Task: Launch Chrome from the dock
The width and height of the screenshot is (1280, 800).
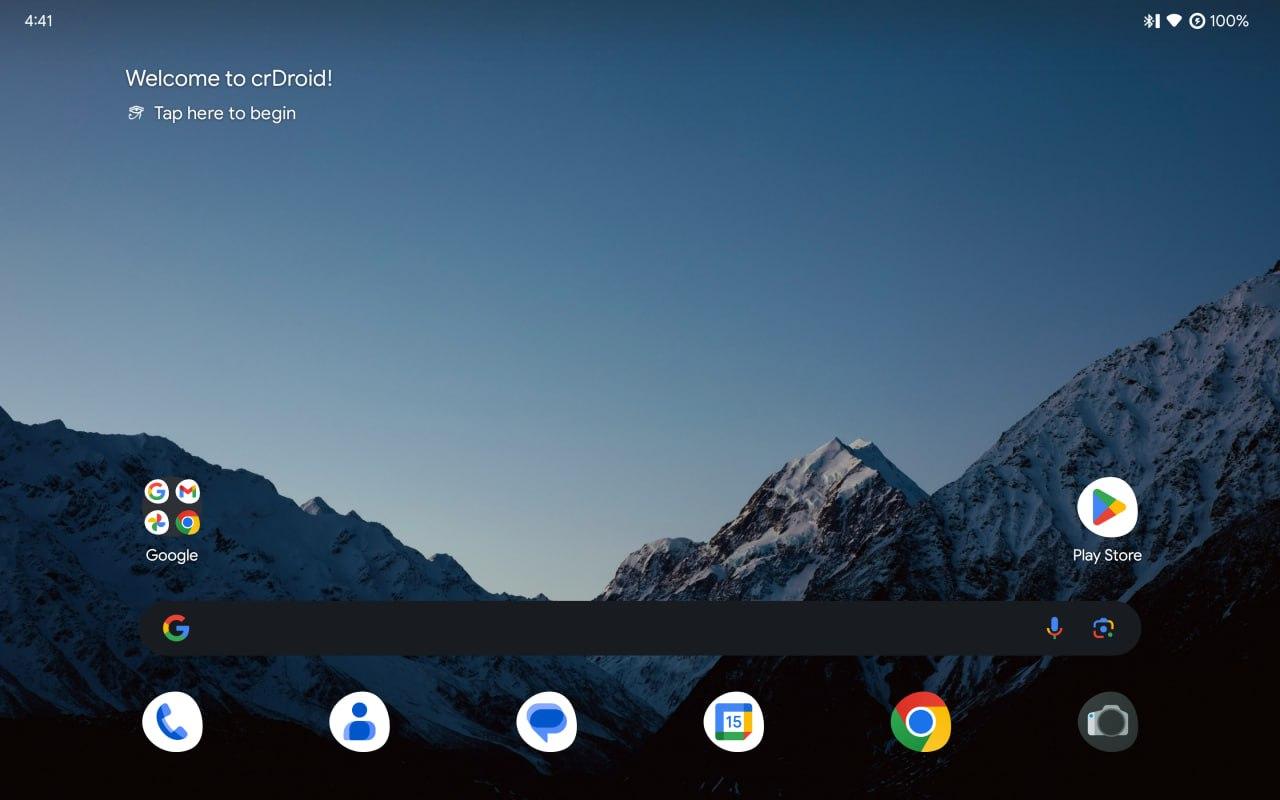Action: click(921, 721)
